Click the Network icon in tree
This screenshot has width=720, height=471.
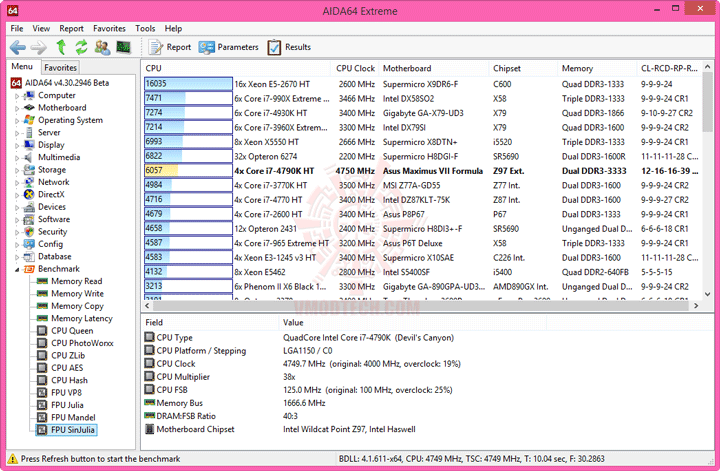click(29, 182)
